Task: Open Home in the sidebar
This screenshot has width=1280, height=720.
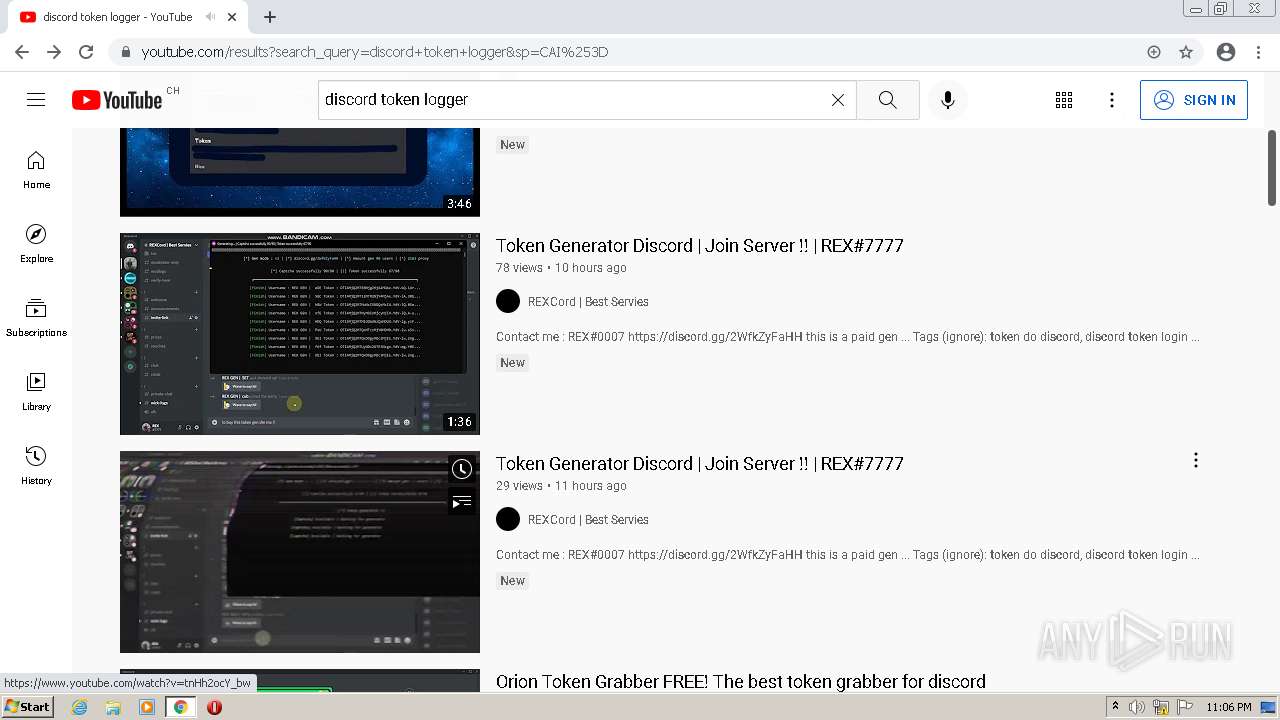Action: coord(36,170)
